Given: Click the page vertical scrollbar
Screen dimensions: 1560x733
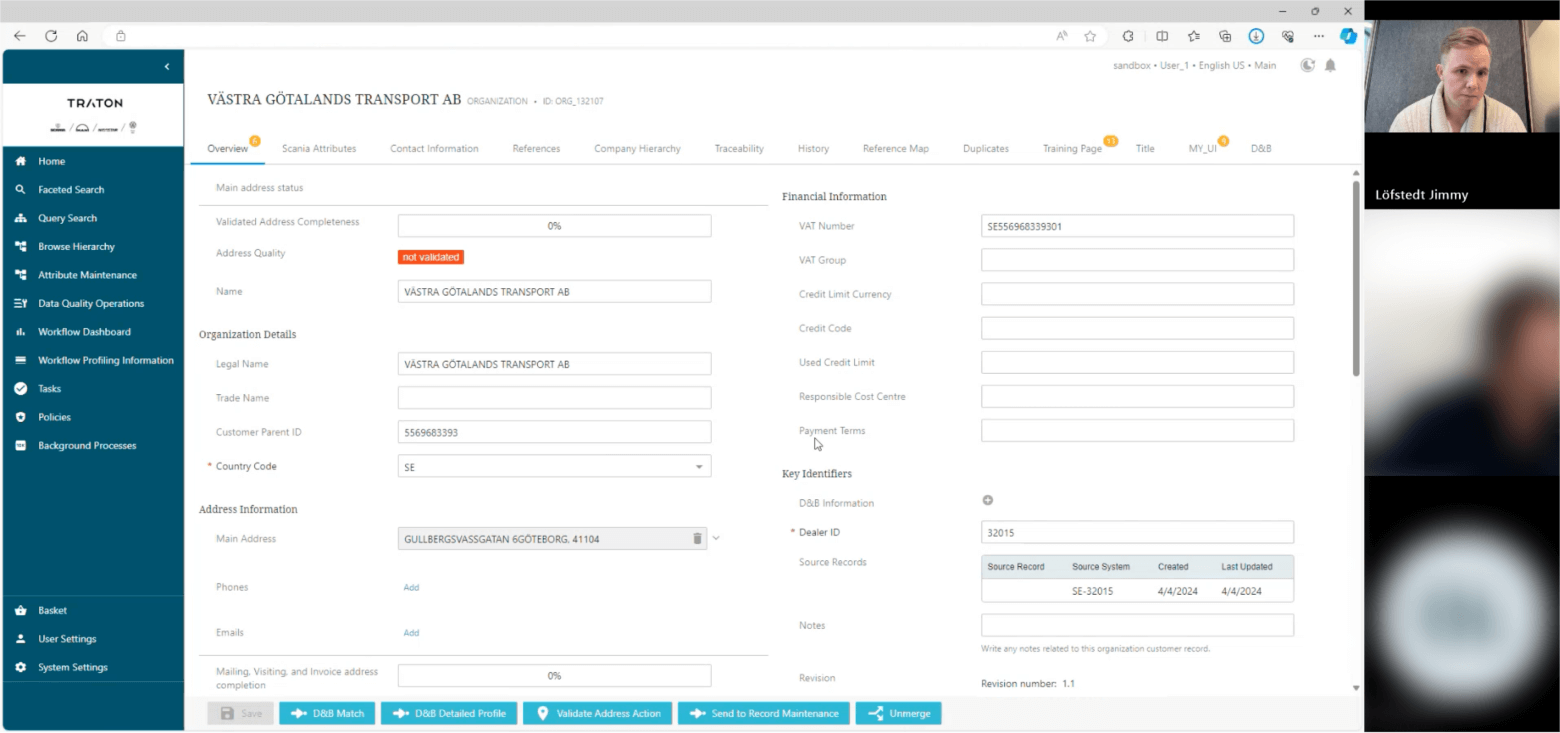Looking at the screenshot, I should coord(1356,278).
